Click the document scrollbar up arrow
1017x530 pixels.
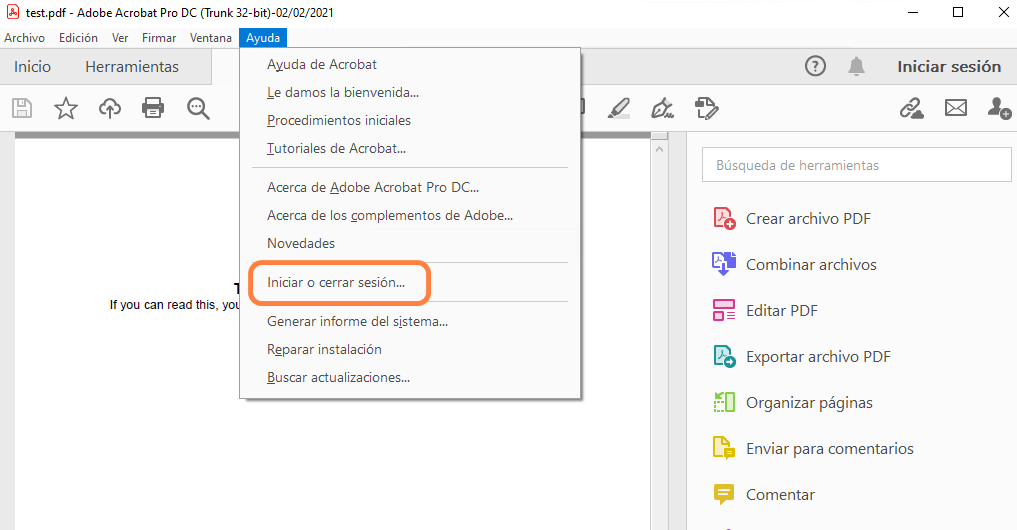pos(659,149)
